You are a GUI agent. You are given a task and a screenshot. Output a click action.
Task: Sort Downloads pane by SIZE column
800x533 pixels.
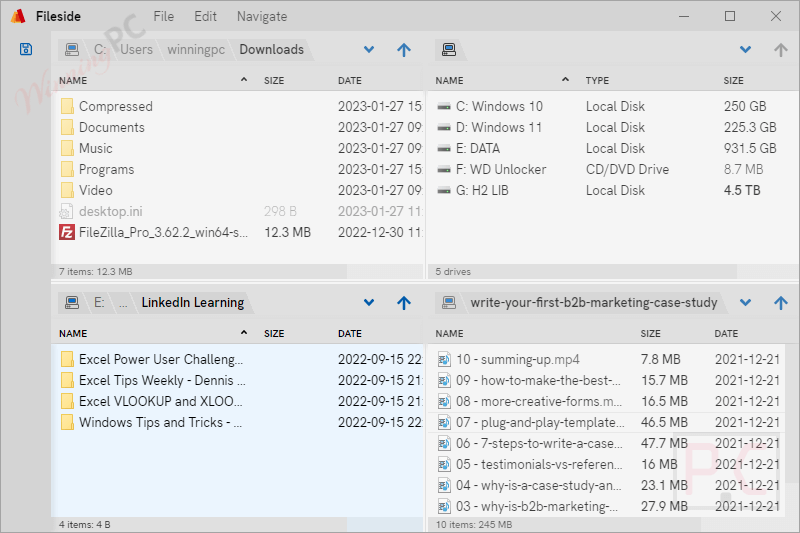tap(274, 81)
